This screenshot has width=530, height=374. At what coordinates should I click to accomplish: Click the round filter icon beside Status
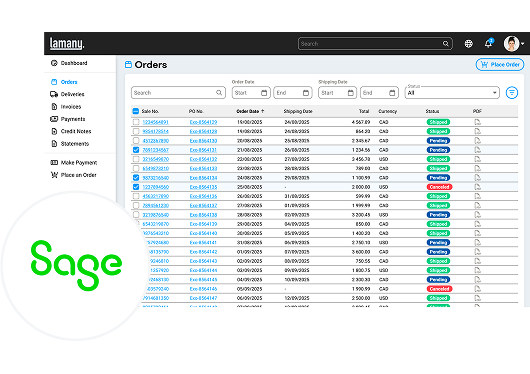point(512,93)
